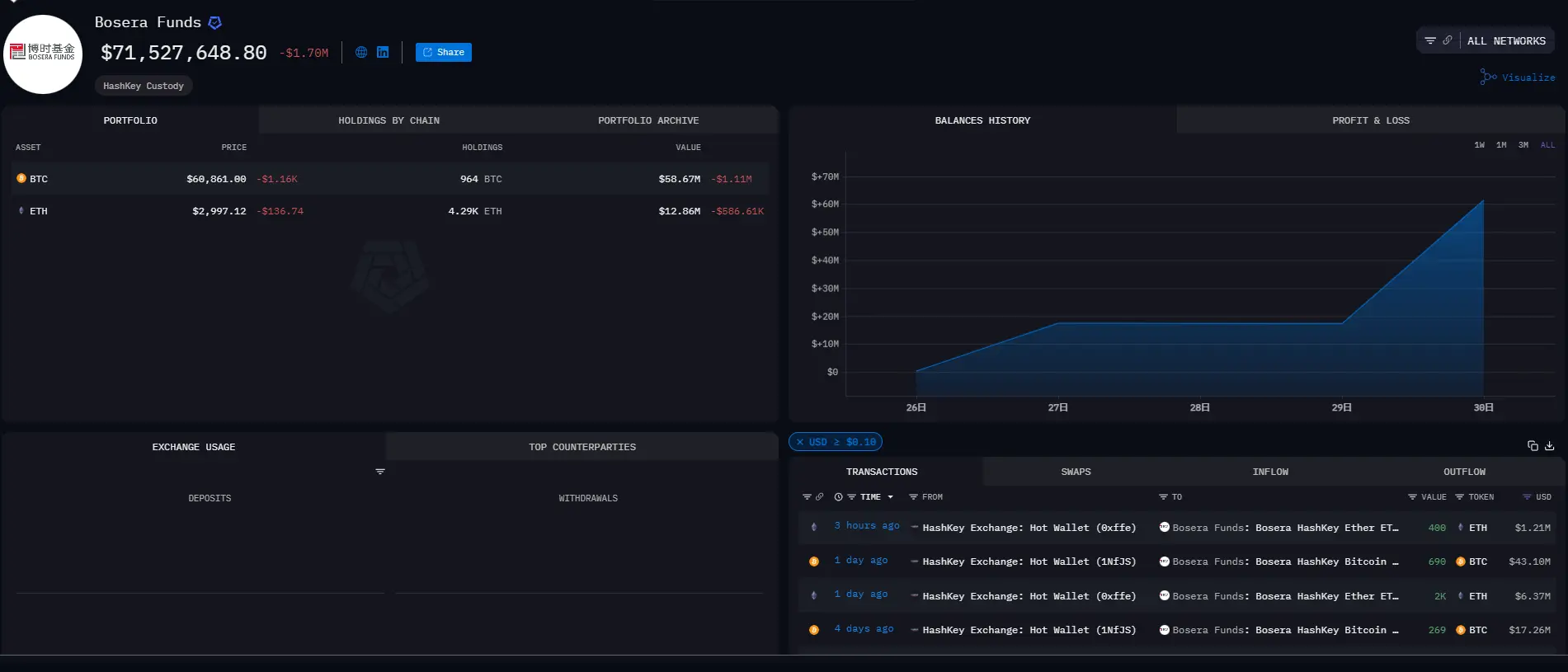The image size is (1568, 672).
Task: Open the TO column filter
Action: [x=1163, y=497]
